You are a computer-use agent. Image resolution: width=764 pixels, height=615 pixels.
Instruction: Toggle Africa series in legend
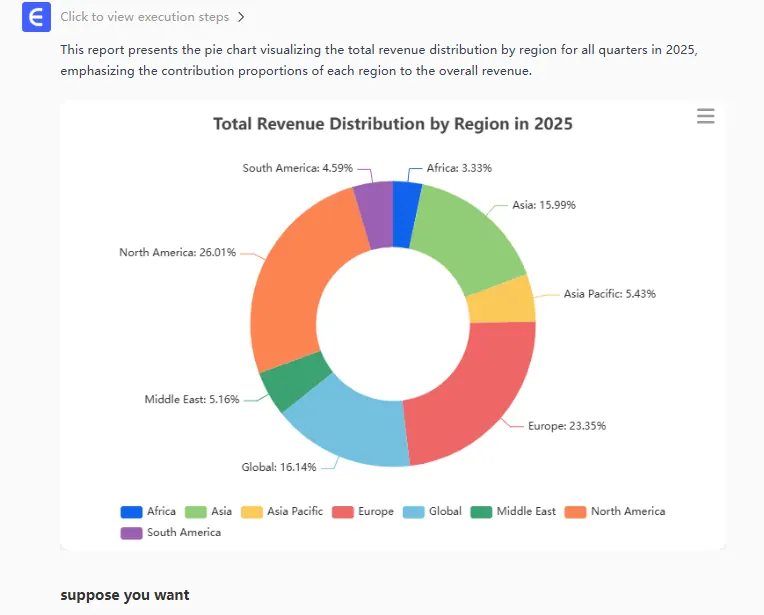pos(147,511)
